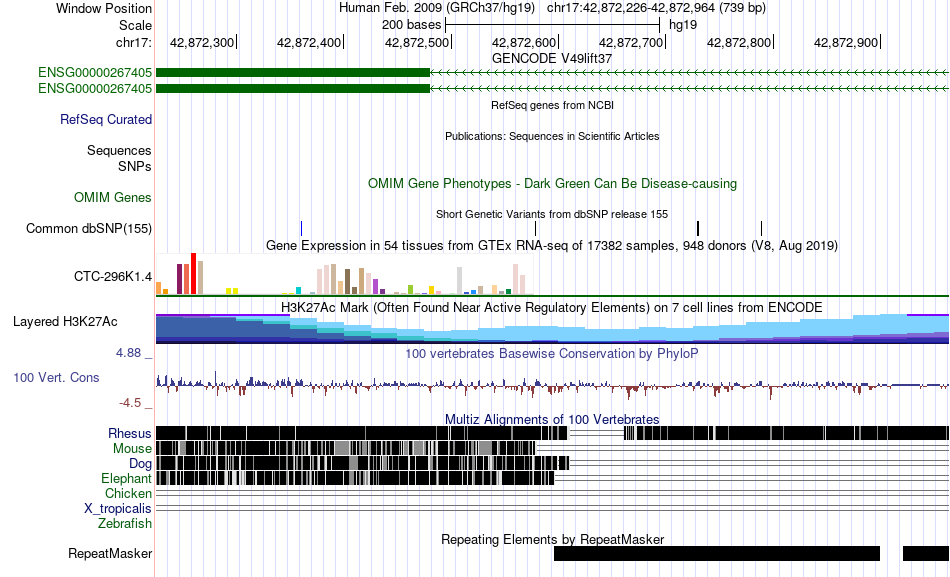The height and width of the screenshot is (577, 950).
Task: Click the RefSeq genes from NCBI title
Action: (x=553, y=105)
